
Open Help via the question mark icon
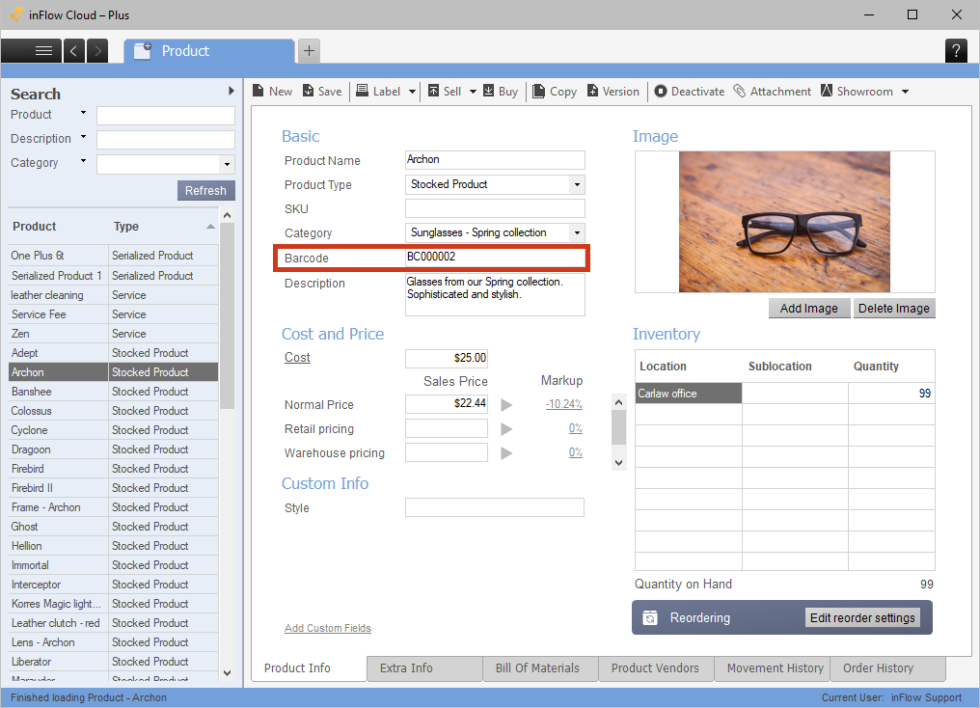click(956, 51)
